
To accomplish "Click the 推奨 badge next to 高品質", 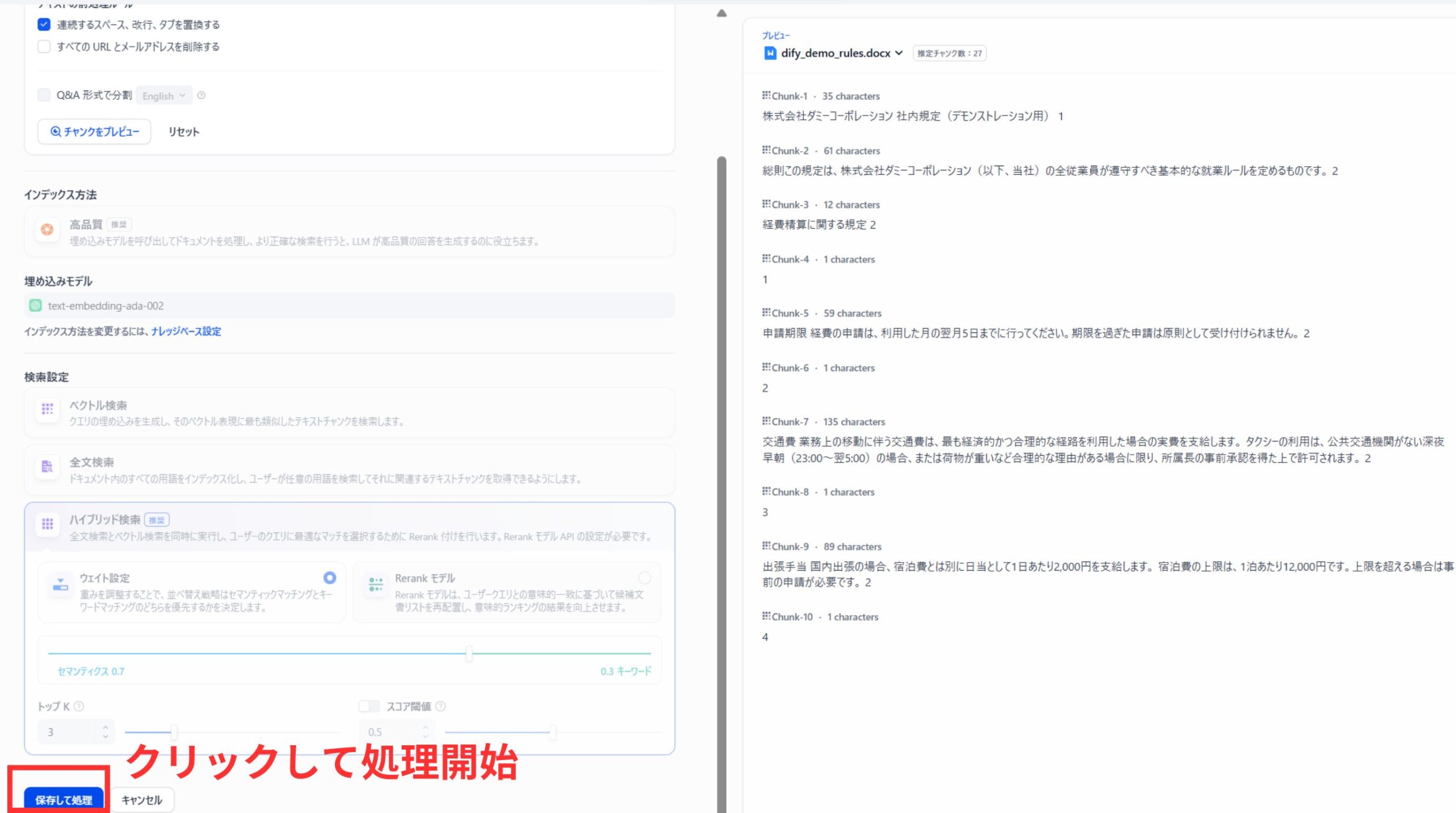I will [x=119, y=225].
